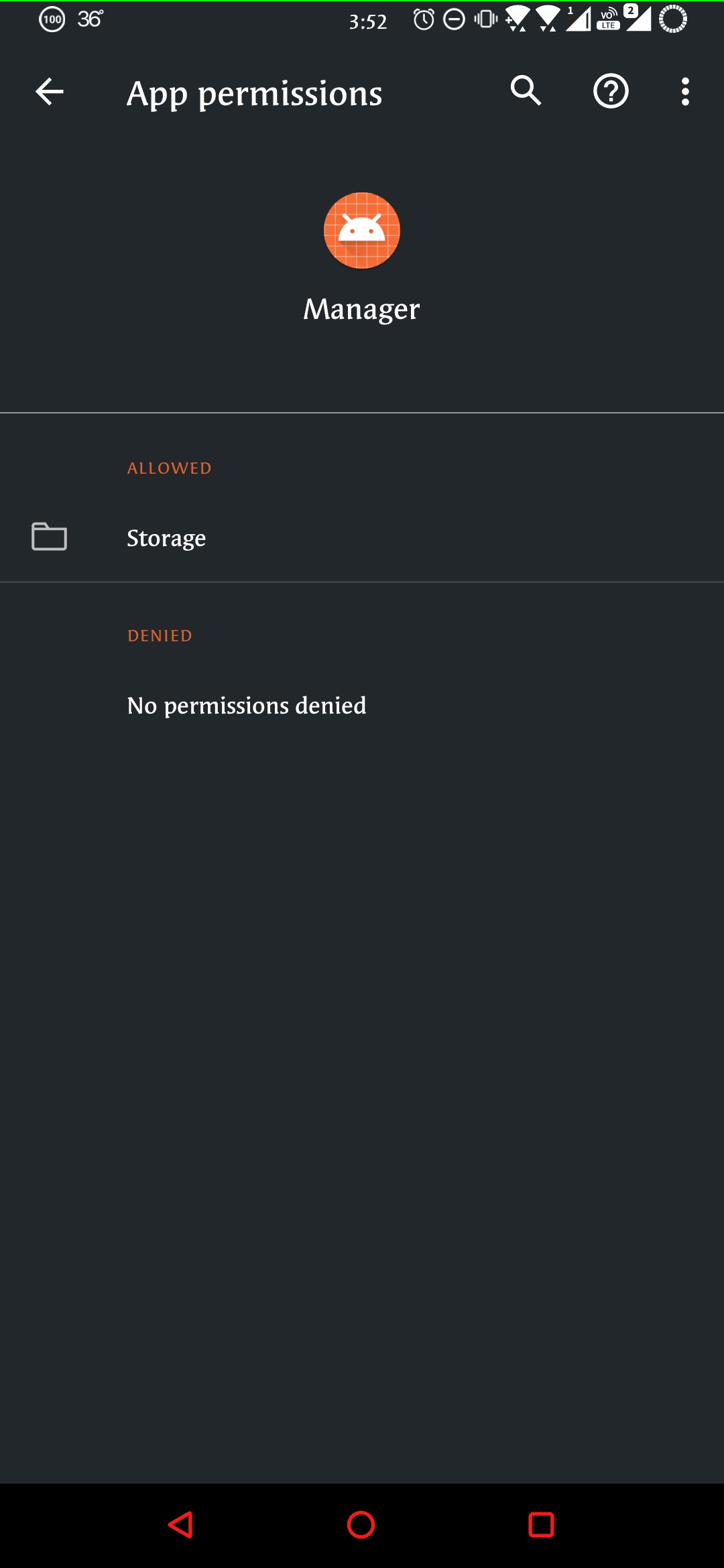The height and width of the screenshot is (1568, 724).
Task: Expand the DENIED permissions section
Action: [x=159, y=635]
